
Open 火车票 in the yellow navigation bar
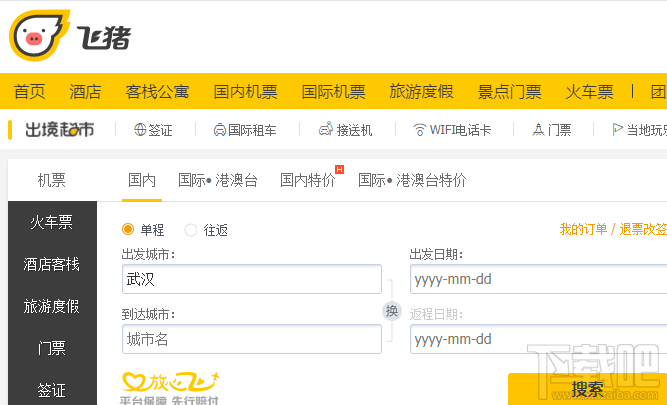coord(590,91)
